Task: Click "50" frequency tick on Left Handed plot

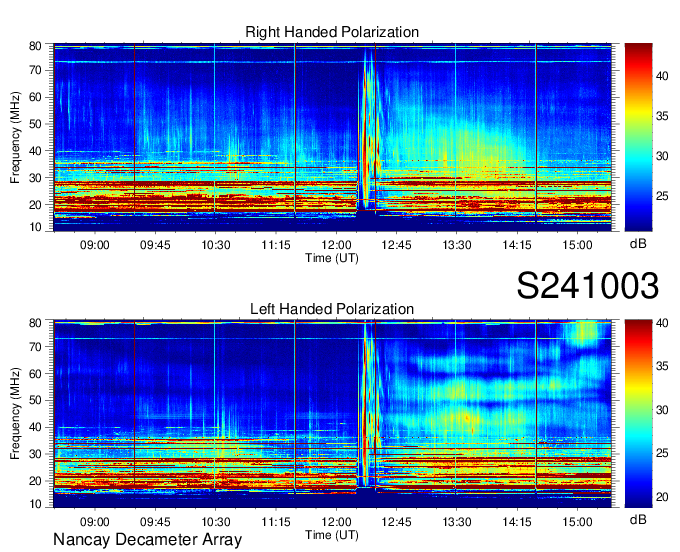Action: pyautogui.click(x=35, y=400)
